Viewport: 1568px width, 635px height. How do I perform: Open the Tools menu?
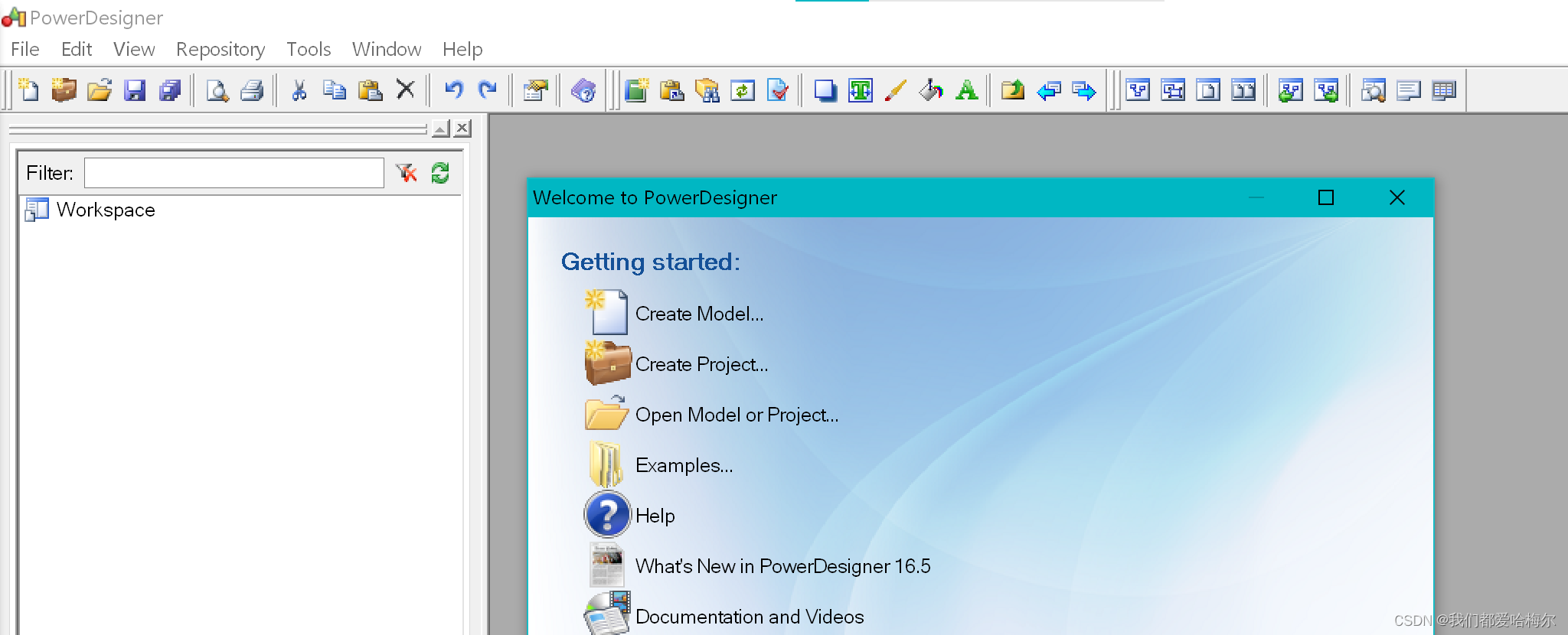point(309,49)
